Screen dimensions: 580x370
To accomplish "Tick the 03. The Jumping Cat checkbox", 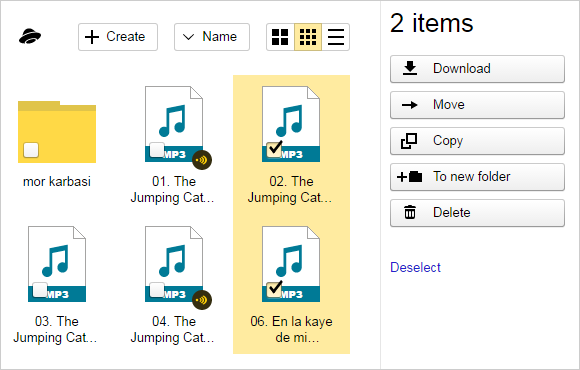I will pyautogui.click(x=40, y=290).
